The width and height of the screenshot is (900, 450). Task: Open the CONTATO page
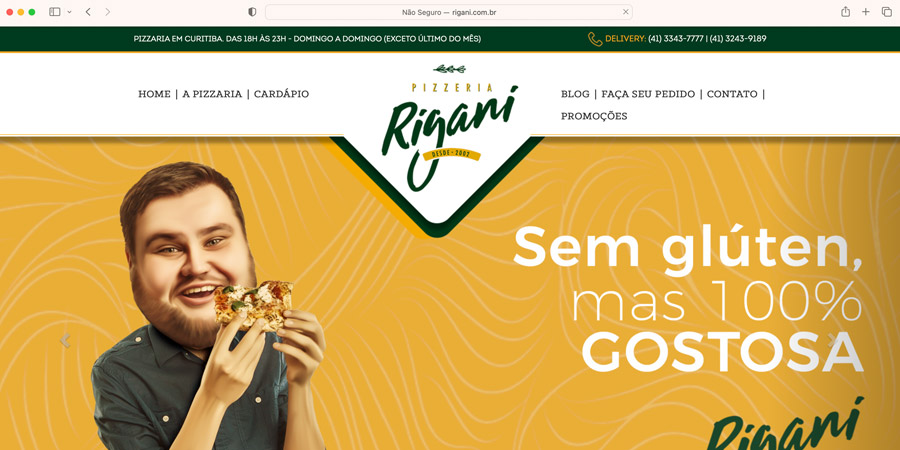pos(732,94)
